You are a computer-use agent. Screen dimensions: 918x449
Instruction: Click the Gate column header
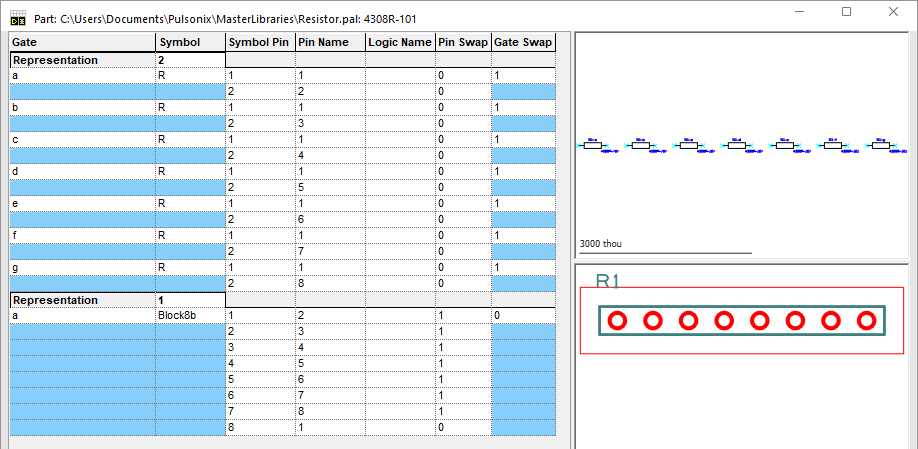[82, 43]
